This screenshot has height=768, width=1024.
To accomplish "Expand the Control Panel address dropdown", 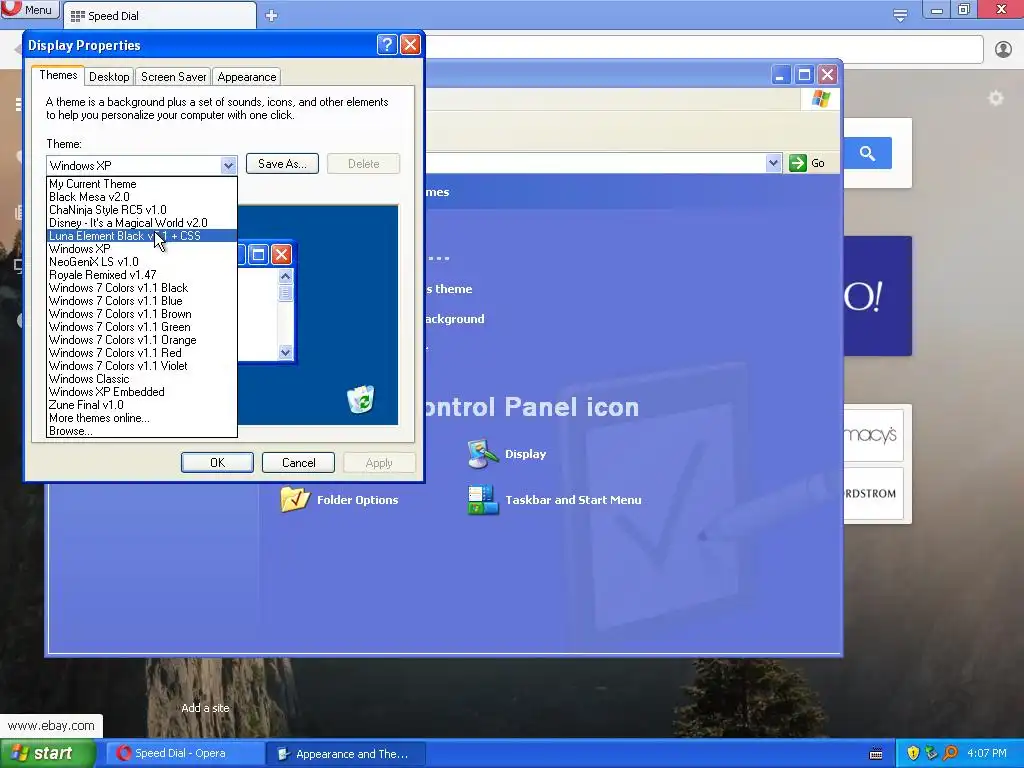I will click(773, 163).
